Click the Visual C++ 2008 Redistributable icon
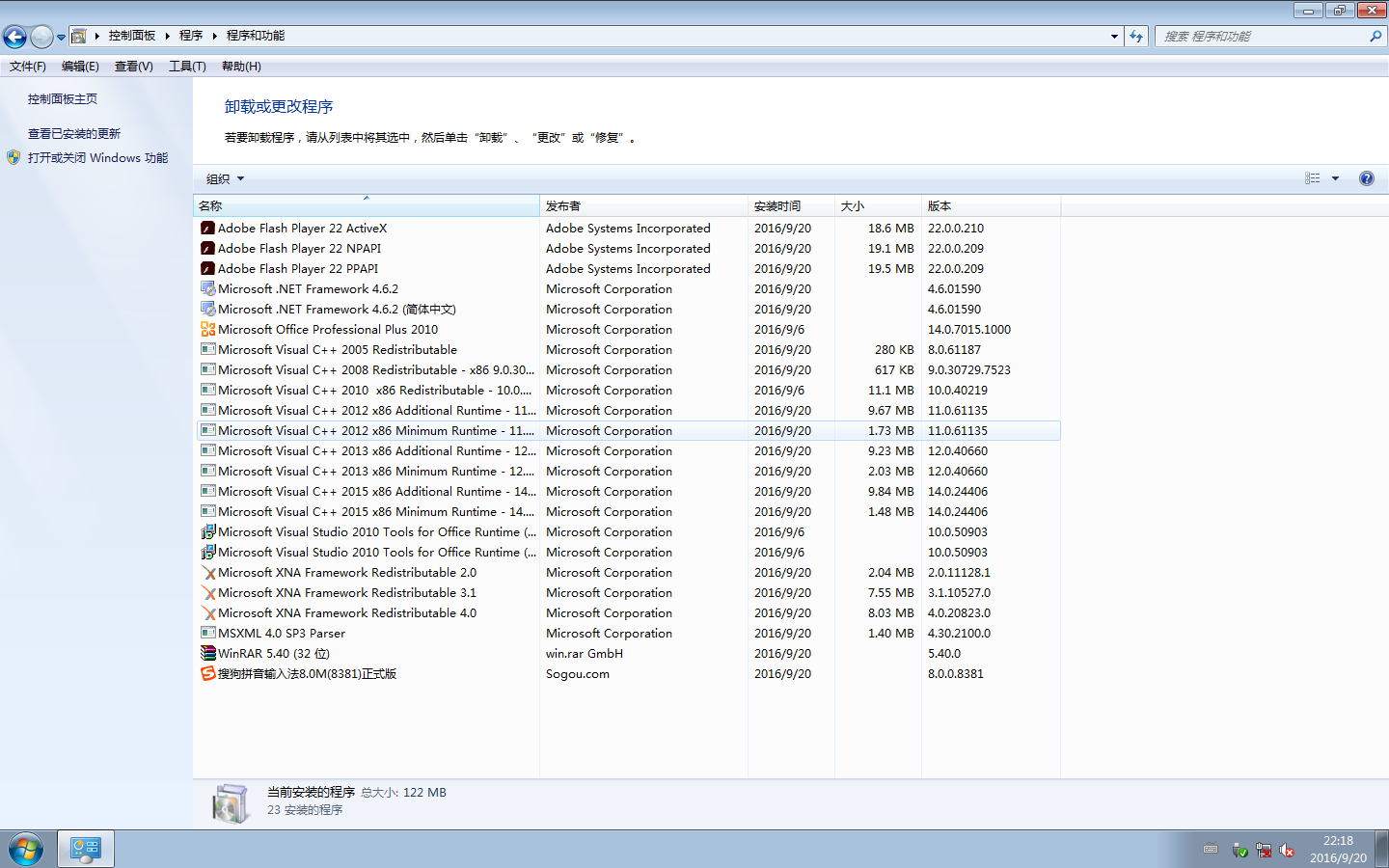The width and height of the screenshot is (1389, 868). [x=207, y=370]
